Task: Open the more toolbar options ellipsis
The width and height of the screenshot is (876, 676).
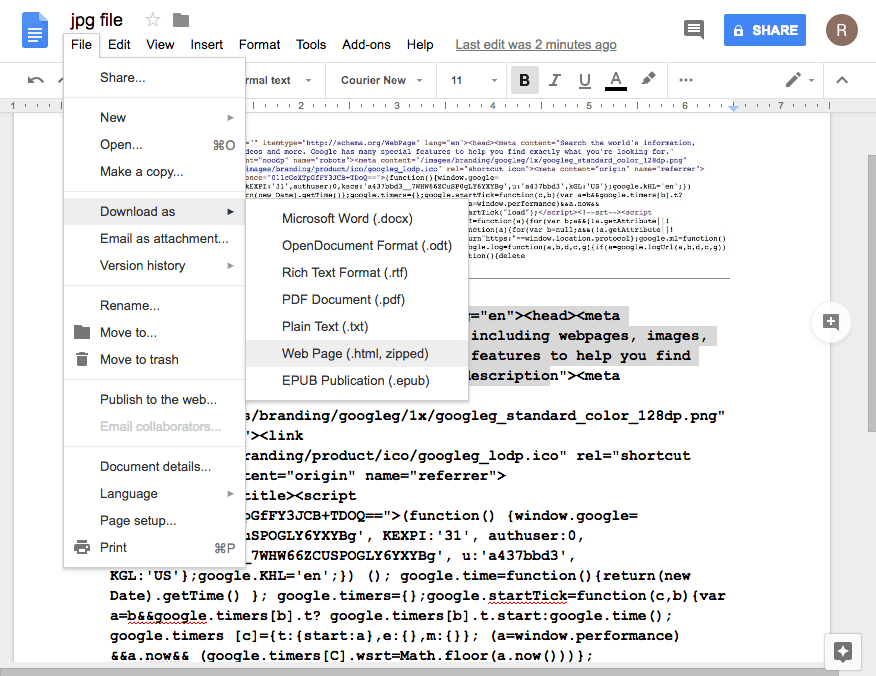Action: point(686,80)
